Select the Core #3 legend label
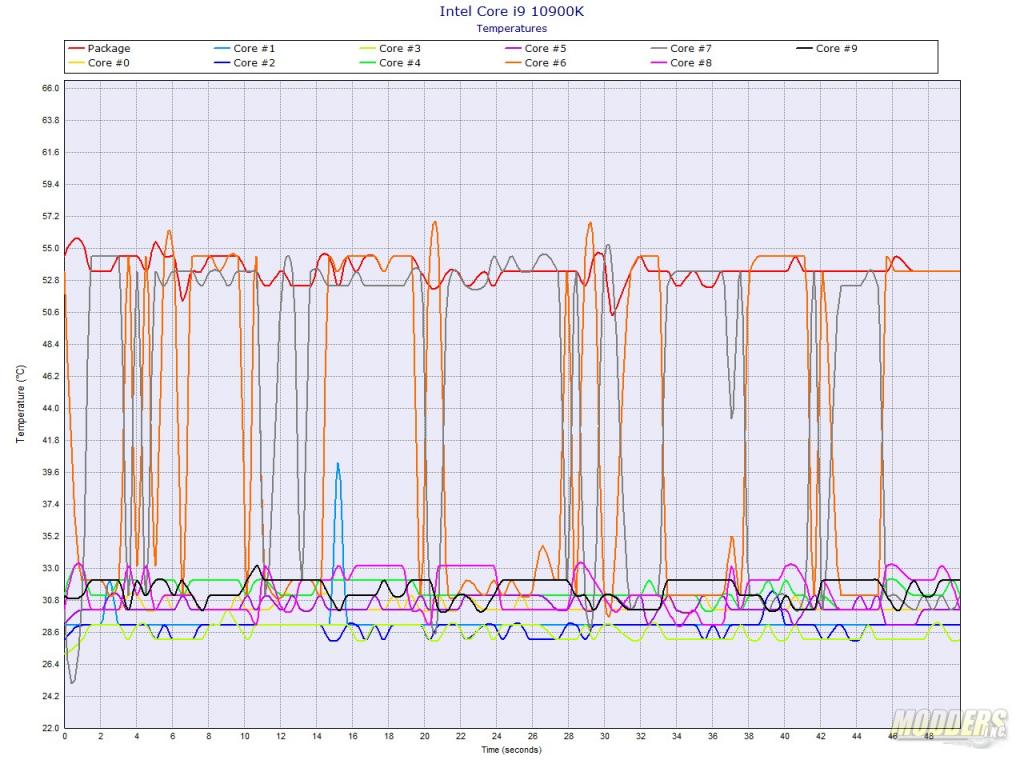This screenshot has width=1024, height=768. pos(399,48)
